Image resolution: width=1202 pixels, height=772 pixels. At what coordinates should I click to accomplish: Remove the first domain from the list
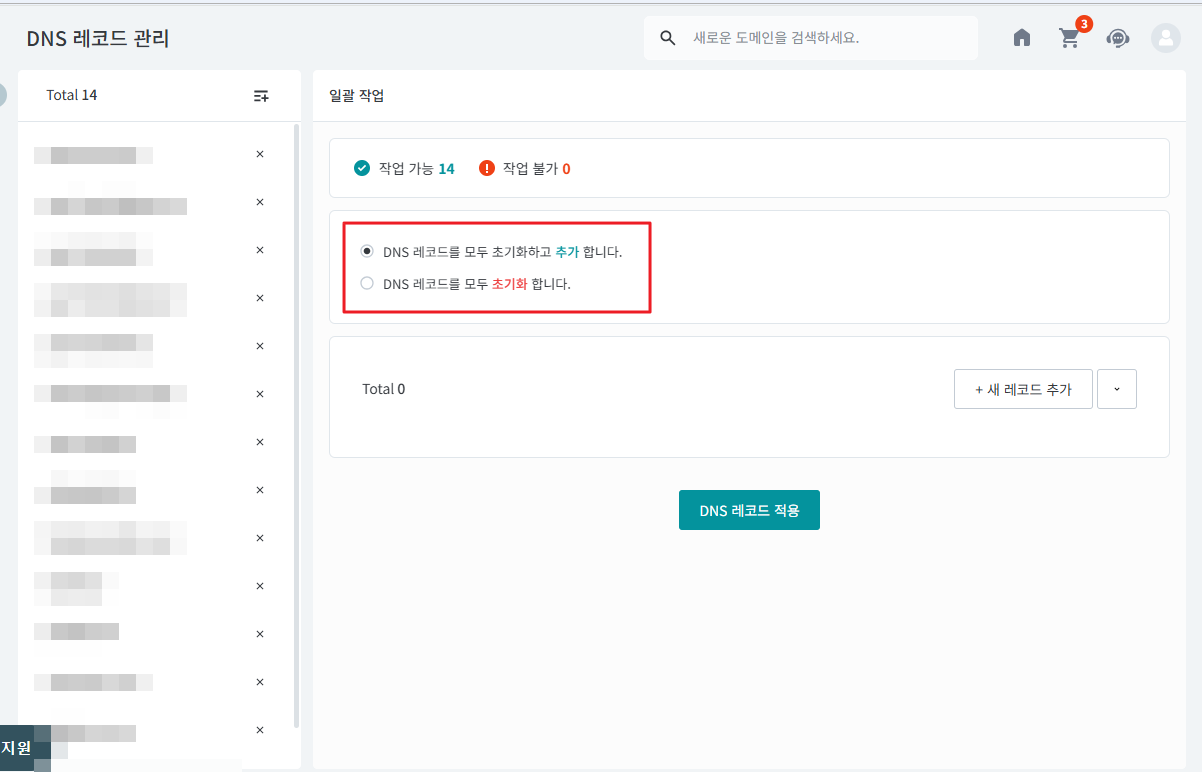click(260, 154)
